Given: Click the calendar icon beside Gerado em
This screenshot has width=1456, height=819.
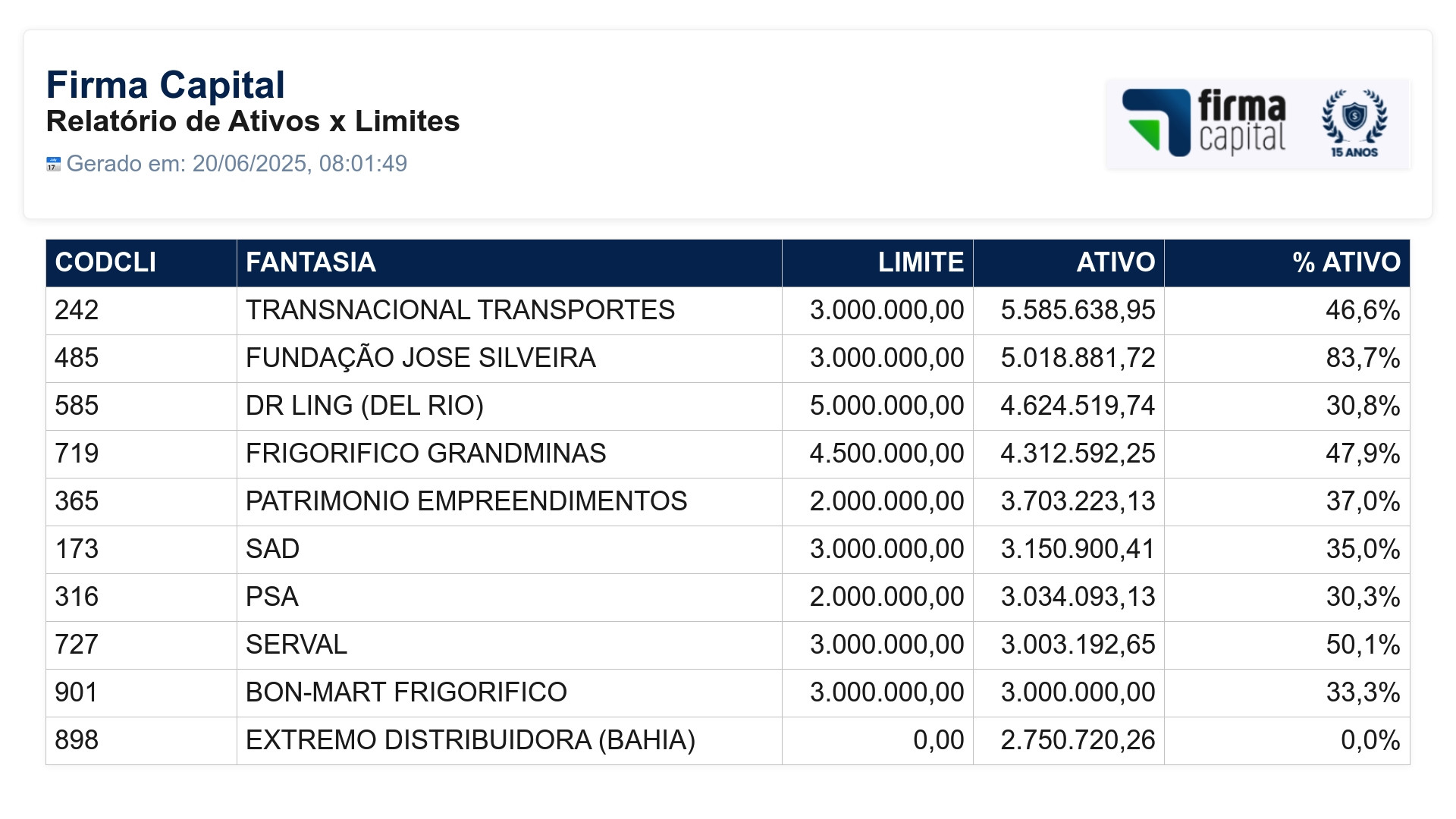Looking at the screenshot, I should [53, 164].
